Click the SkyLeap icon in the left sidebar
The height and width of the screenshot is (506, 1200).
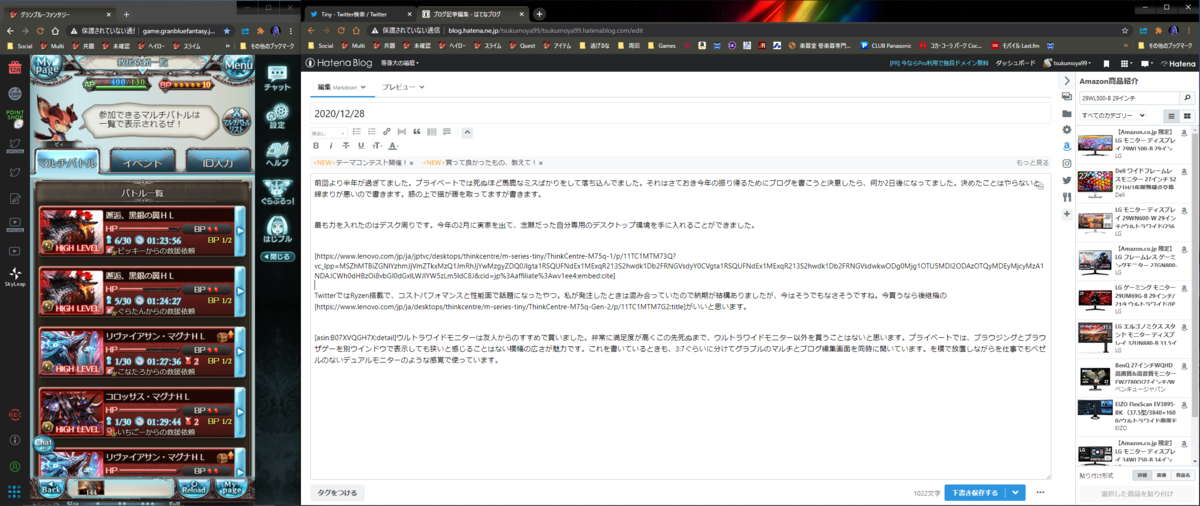coord(14,276)
